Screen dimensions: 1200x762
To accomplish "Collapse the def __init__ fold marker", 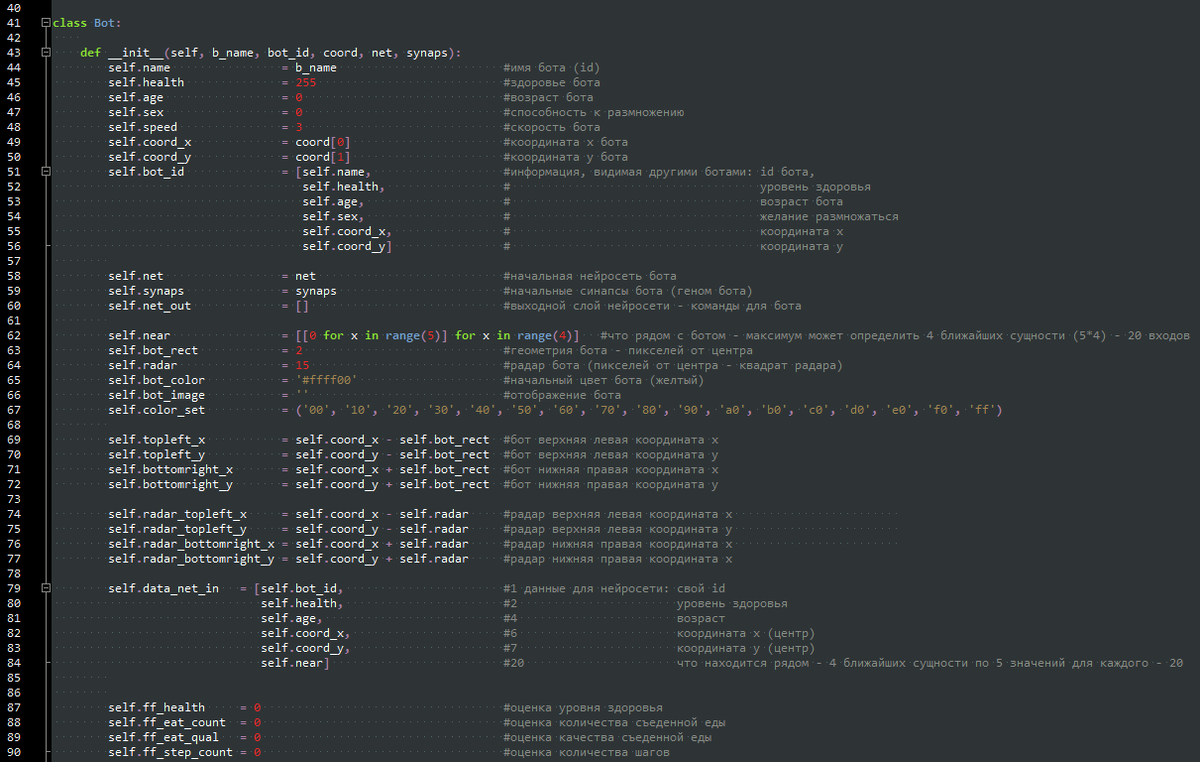I will click(x=47, y=52).
